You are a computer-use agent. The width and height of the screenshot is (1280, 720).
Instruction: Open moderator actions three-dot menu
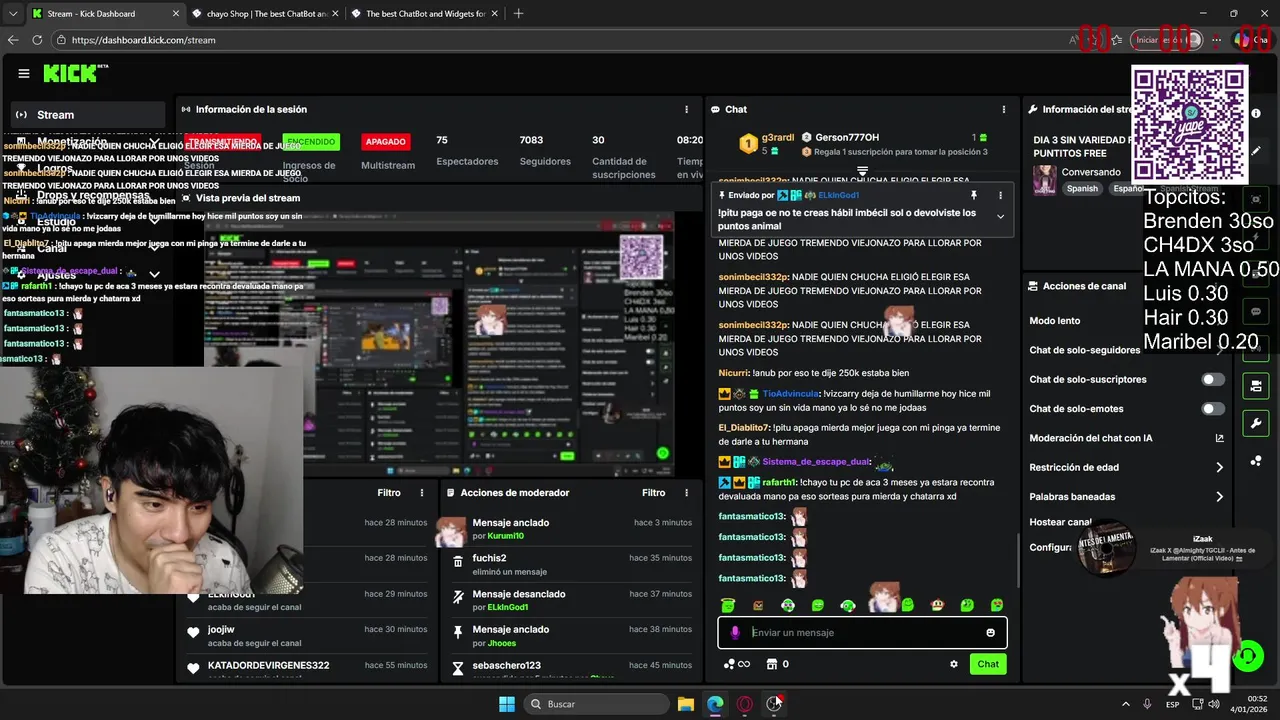[686, 492]
